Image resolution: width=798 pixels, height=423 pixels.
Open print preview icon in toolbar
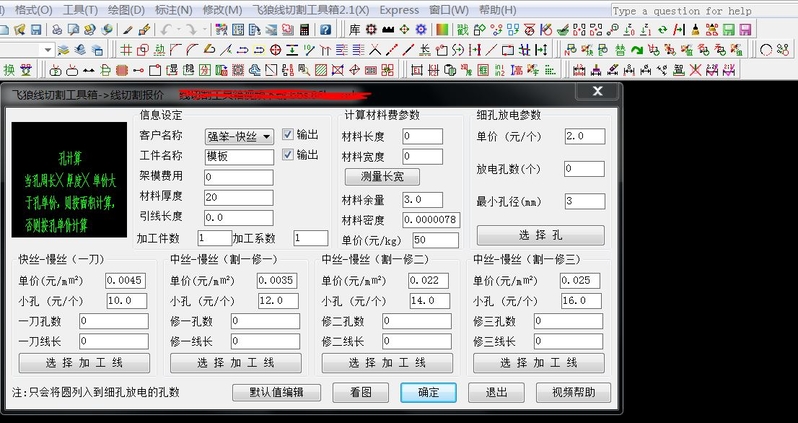point(74,30)
